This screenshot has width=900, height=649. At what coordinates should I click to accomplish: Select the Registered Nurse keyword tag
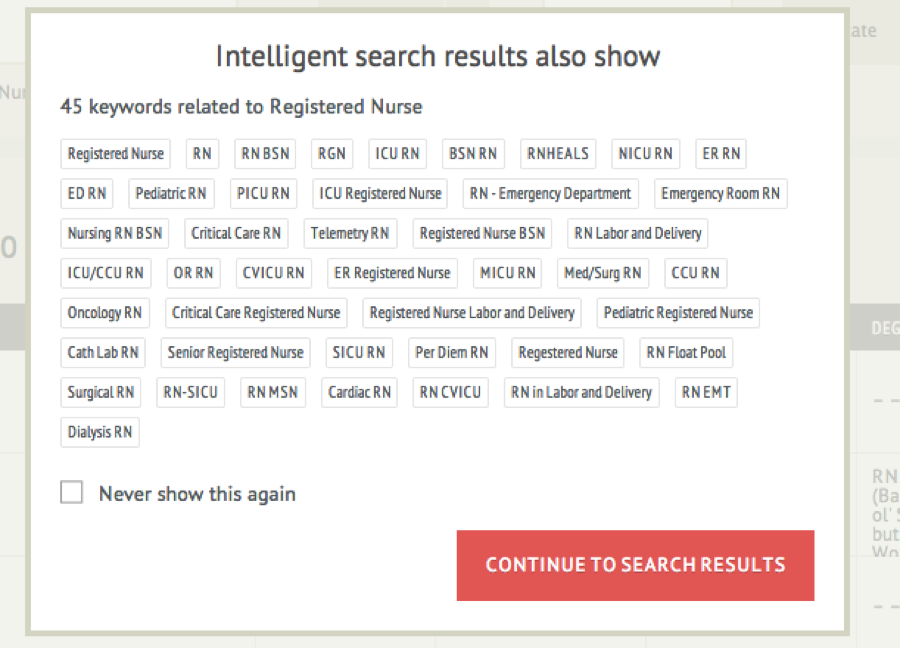(x=116, y=154)
